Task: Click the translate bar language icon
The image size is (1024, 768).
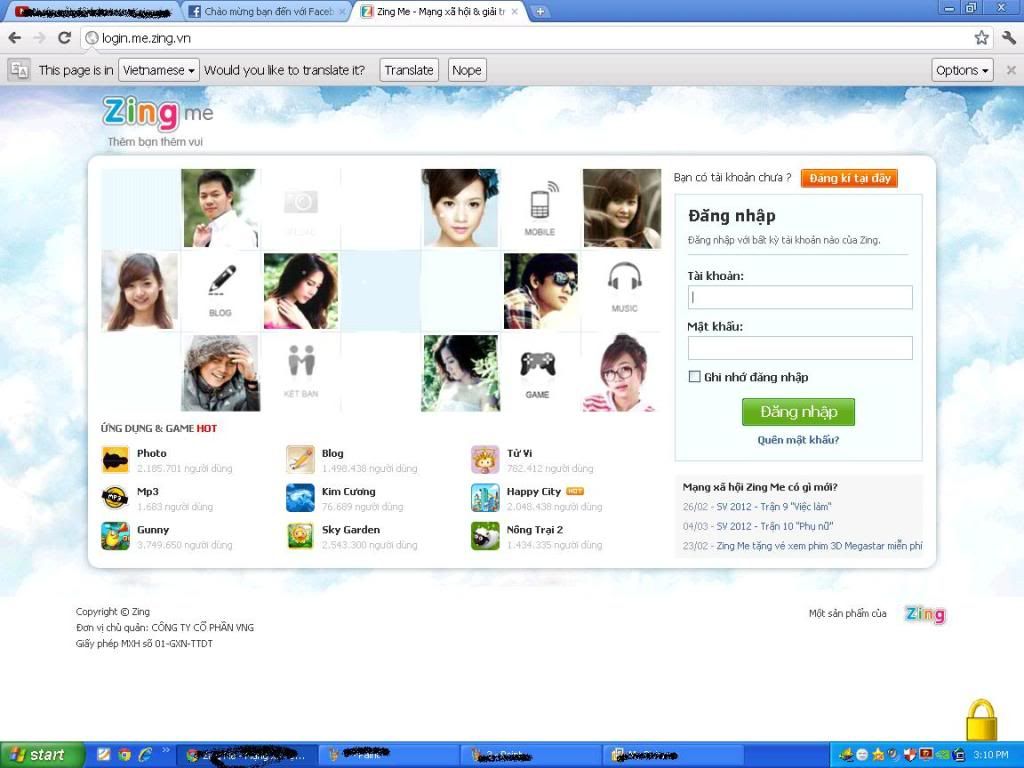Action: point(19,70)
